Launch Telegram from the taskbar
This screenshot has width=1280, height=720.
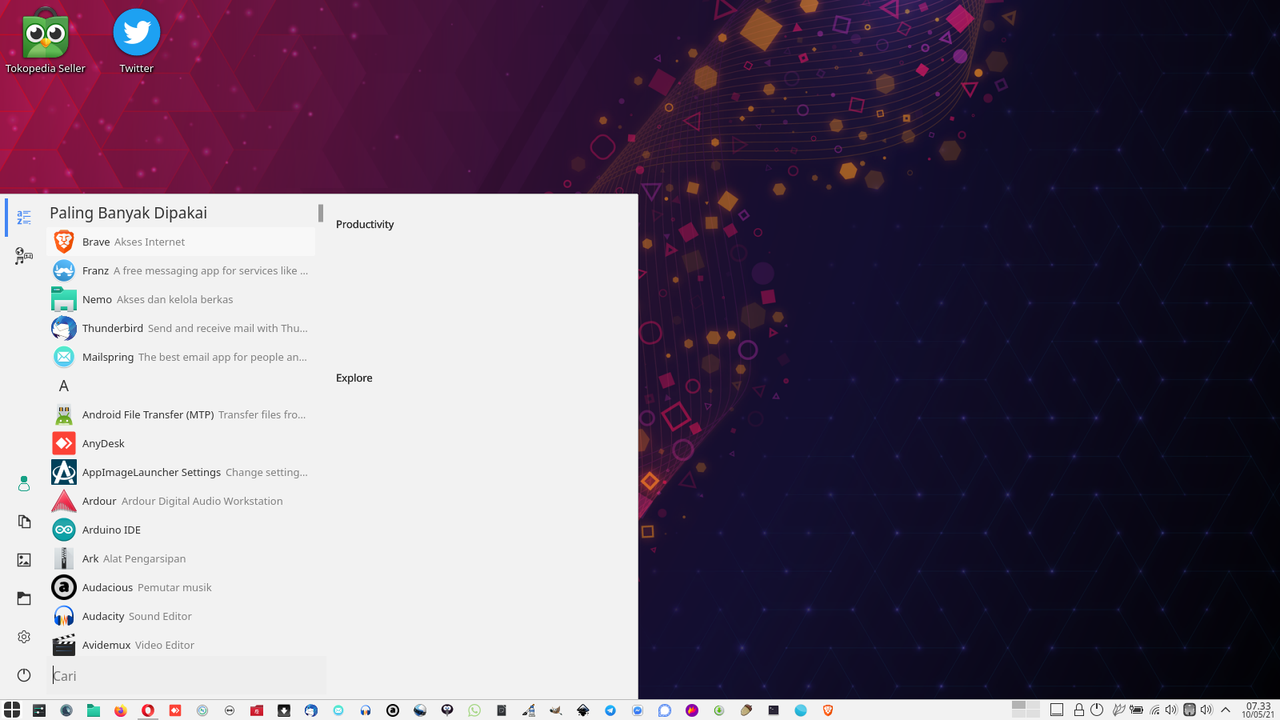610,710
